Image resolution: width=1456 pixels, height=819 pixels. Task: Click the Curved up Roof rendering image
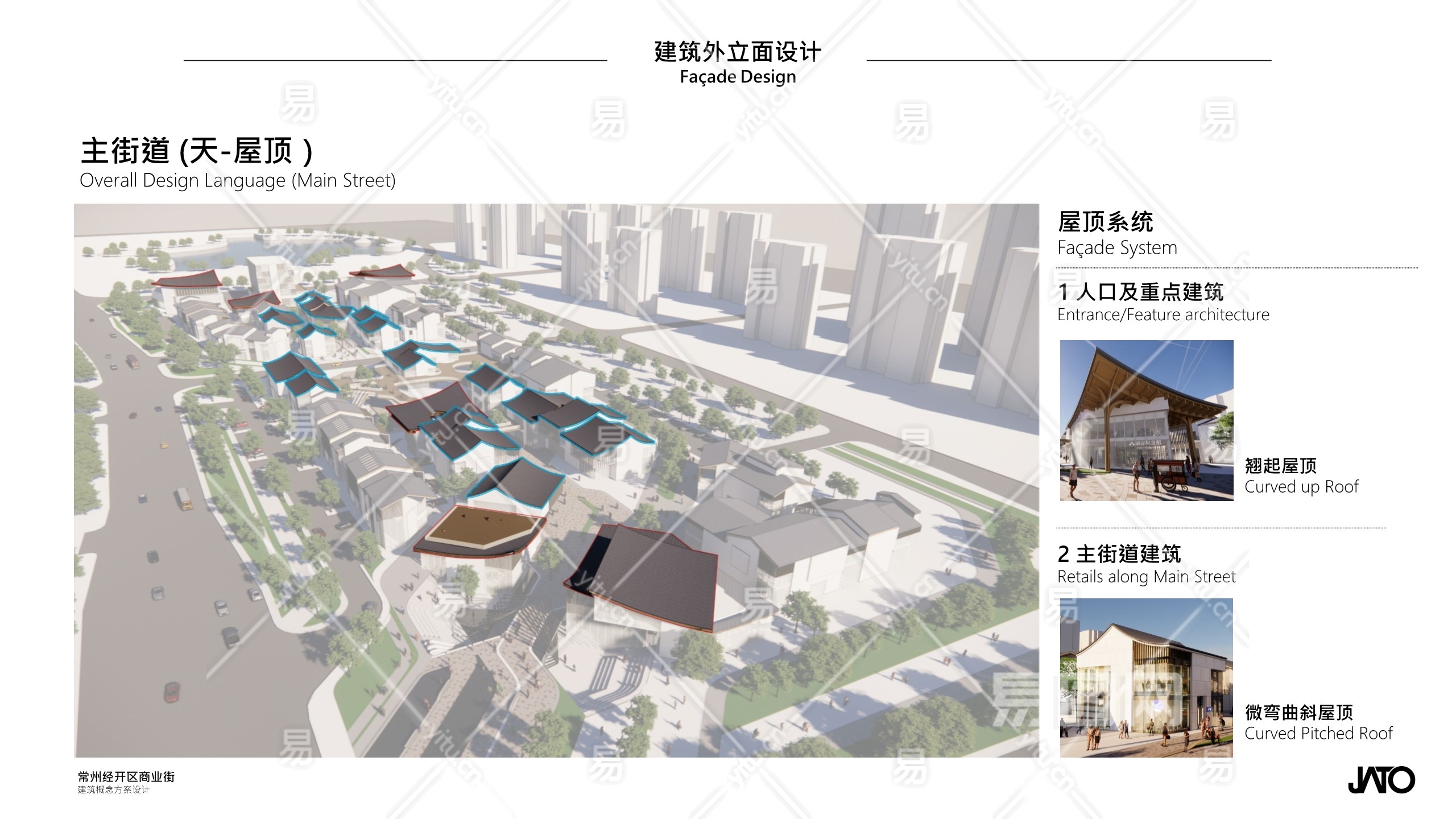1146,420
